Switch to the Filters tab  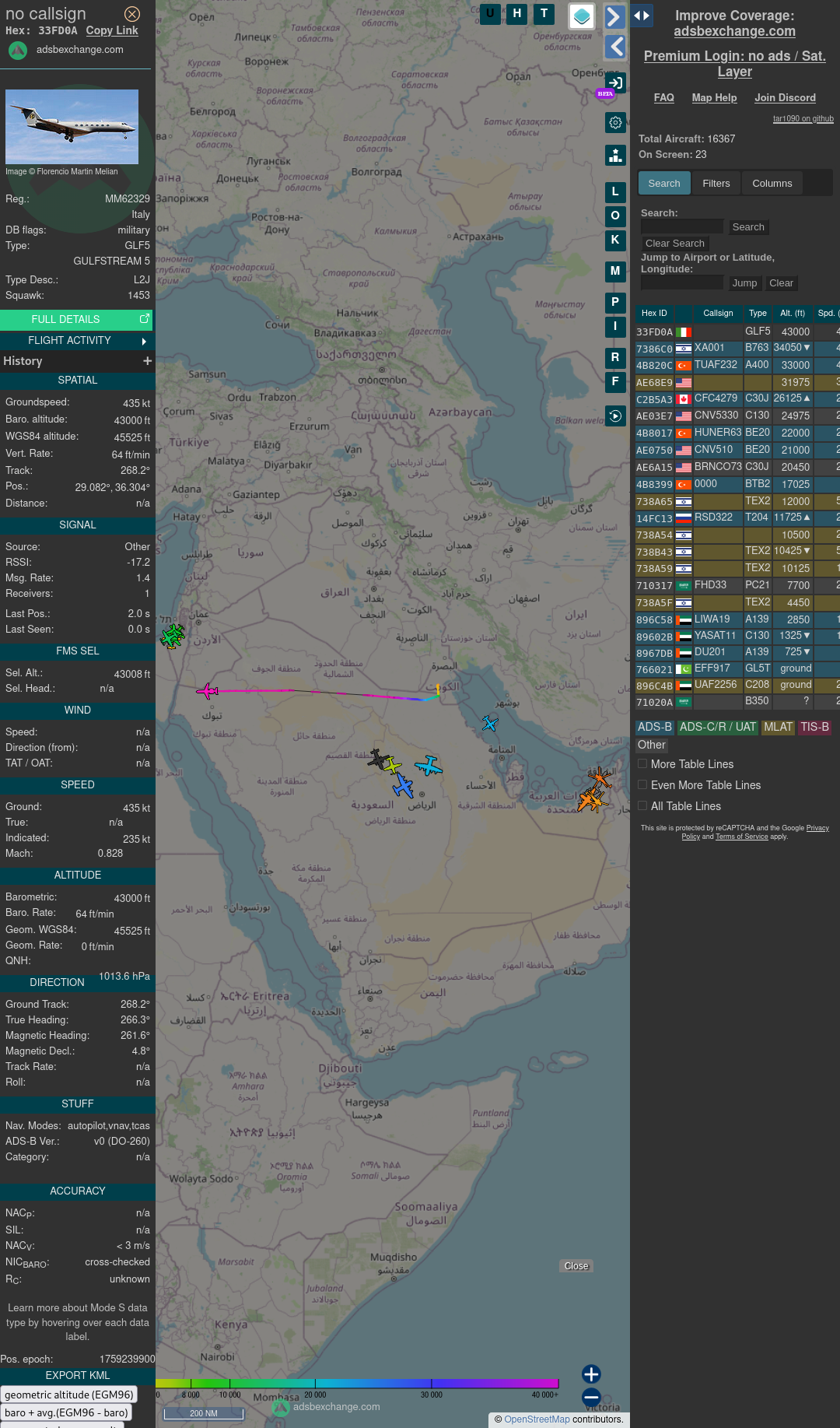[x=716, y=184]
